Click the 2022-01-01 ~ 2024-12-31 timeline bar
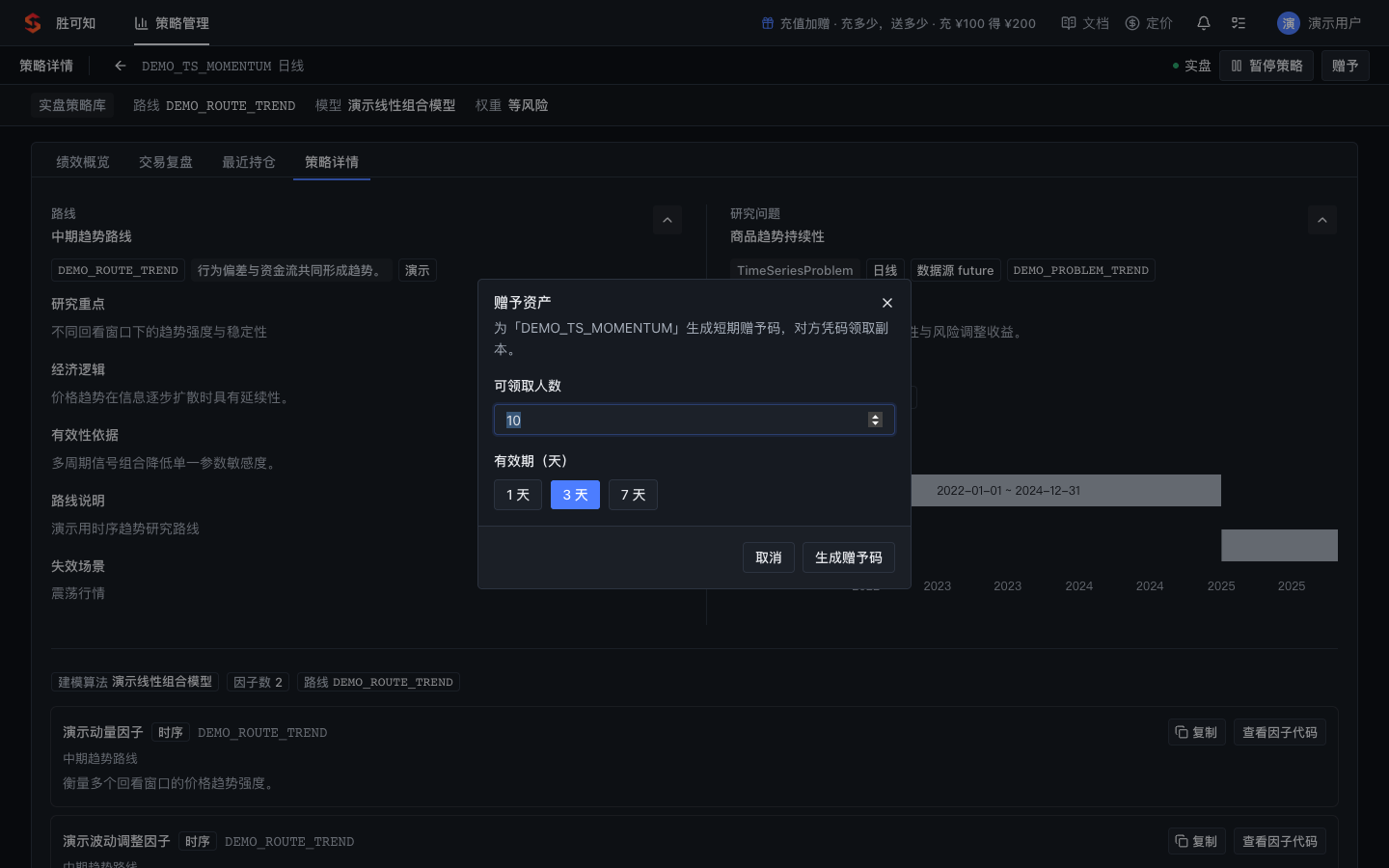The image size is (1389, 868). tap(1066, 490)
